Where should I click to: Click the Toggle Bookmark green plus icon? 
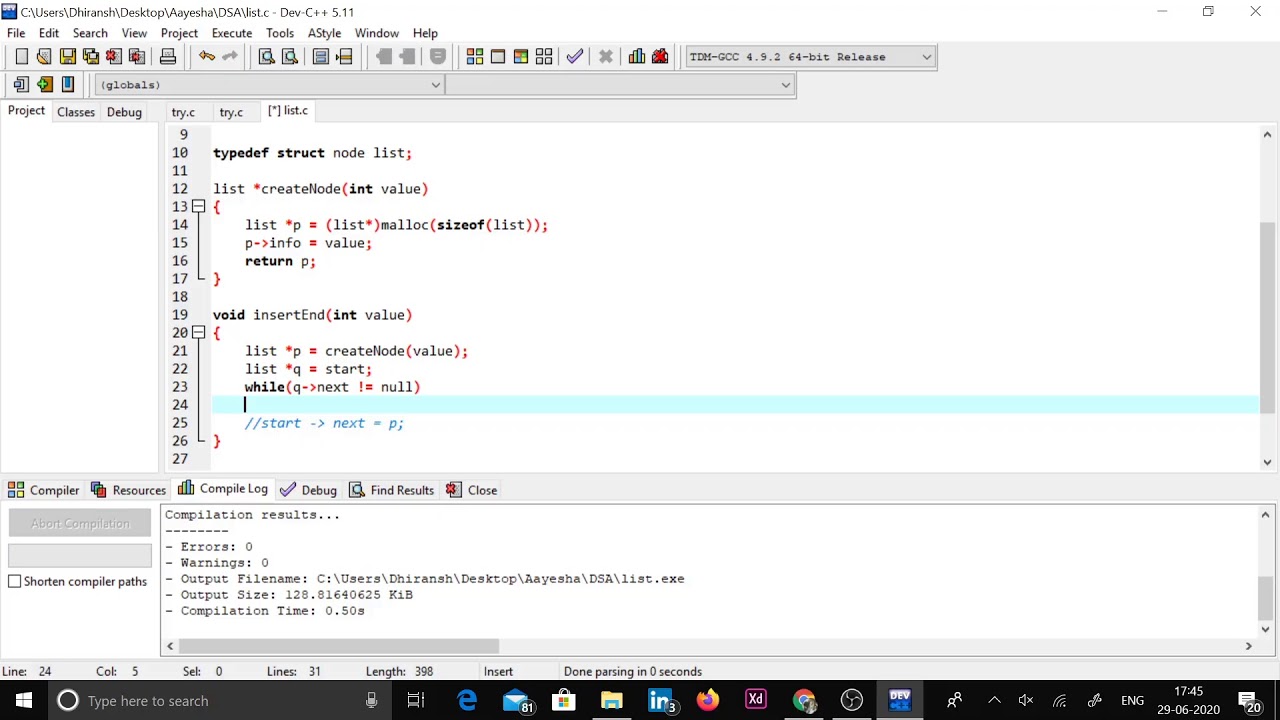tap(44, 85)
